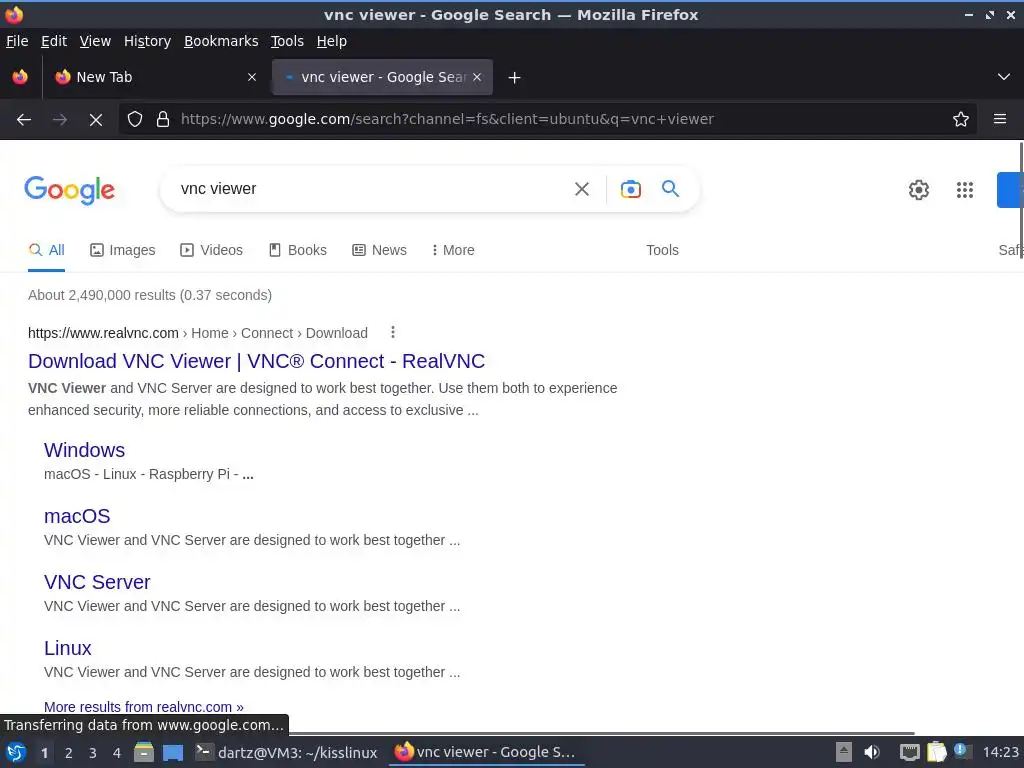The height and width of the screenshot is (768, 1024).
Task: Expand the list all tabs chevron
Action: tap(1004, 77)
